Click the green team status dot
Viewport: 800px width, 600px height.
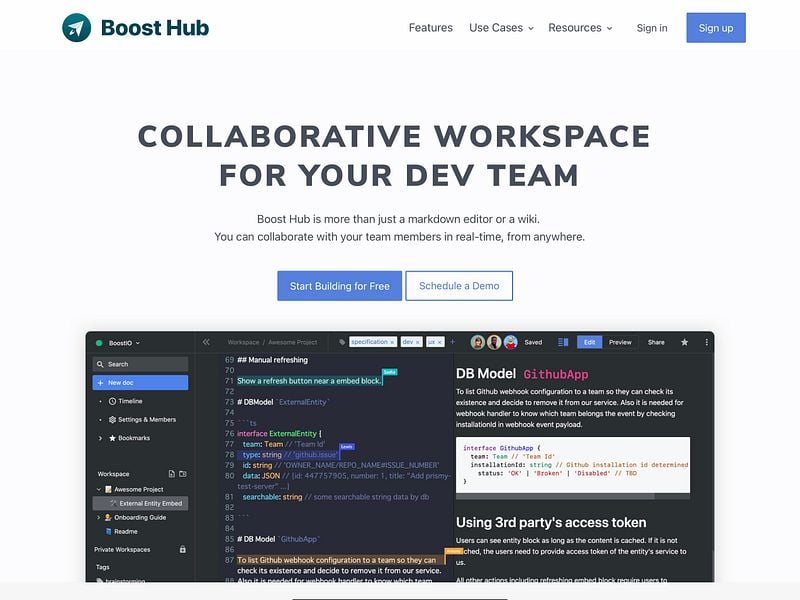point(99,343)
